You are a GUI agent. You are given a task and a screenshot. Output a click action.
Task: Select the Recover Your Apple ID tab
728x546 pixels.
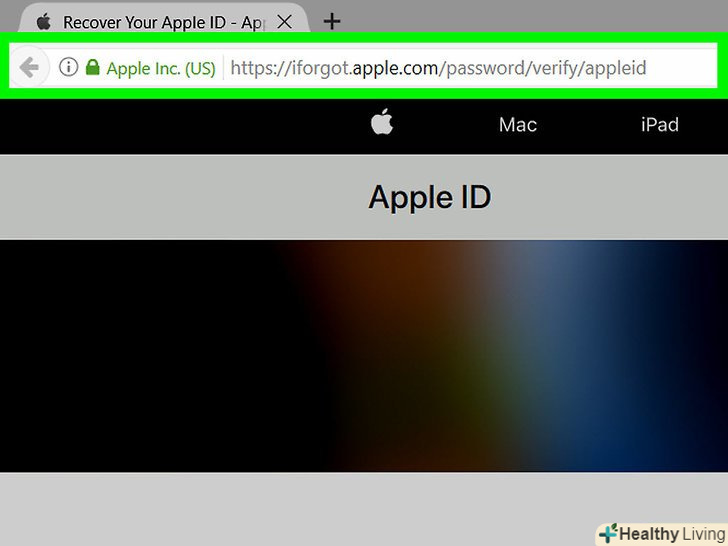[163, 19]
